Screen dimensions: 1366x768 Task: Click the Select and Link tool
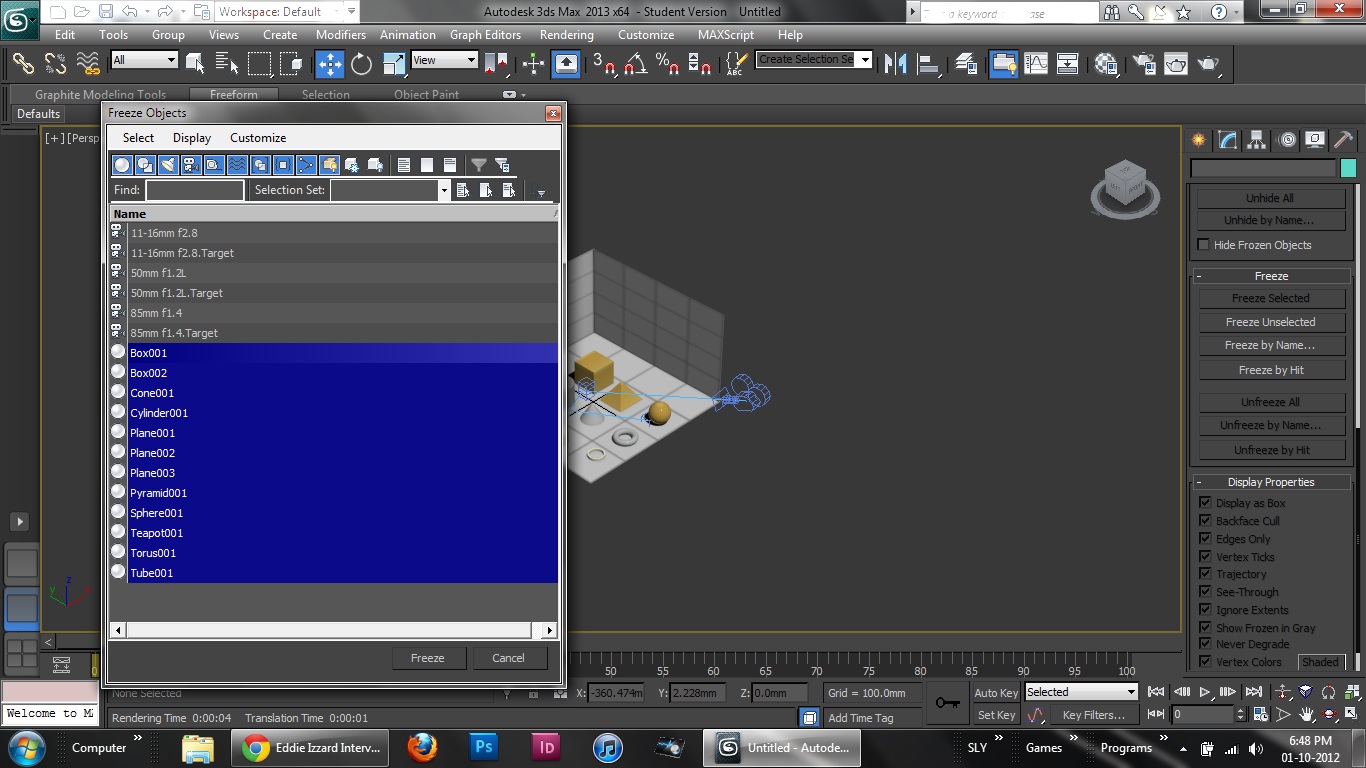point(23,64)
